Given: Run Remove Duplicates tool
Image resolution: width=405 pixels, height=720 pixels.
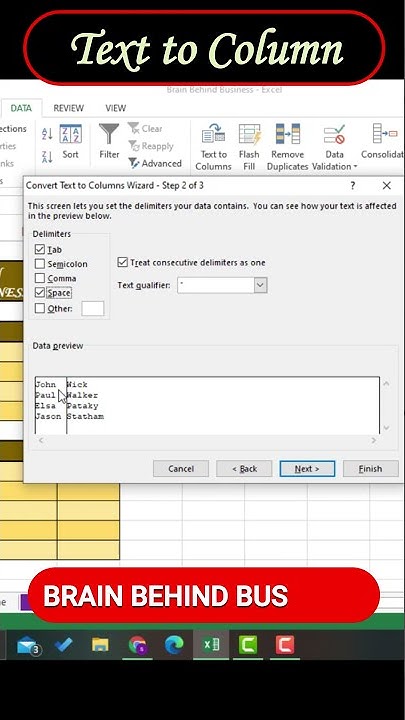Looking at the screenshot, I should [x=287, y=147].
